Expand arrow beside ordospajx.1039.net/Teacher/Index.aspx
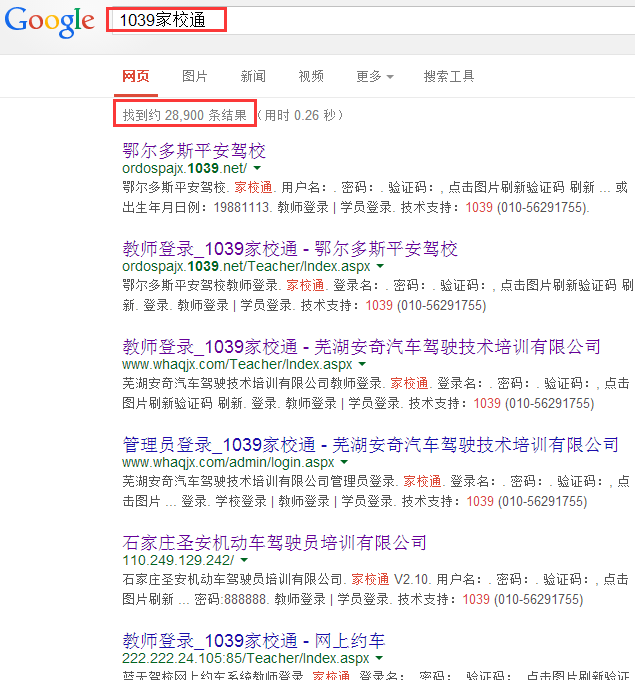Screen dimensions: 635x680 [380, 266]
